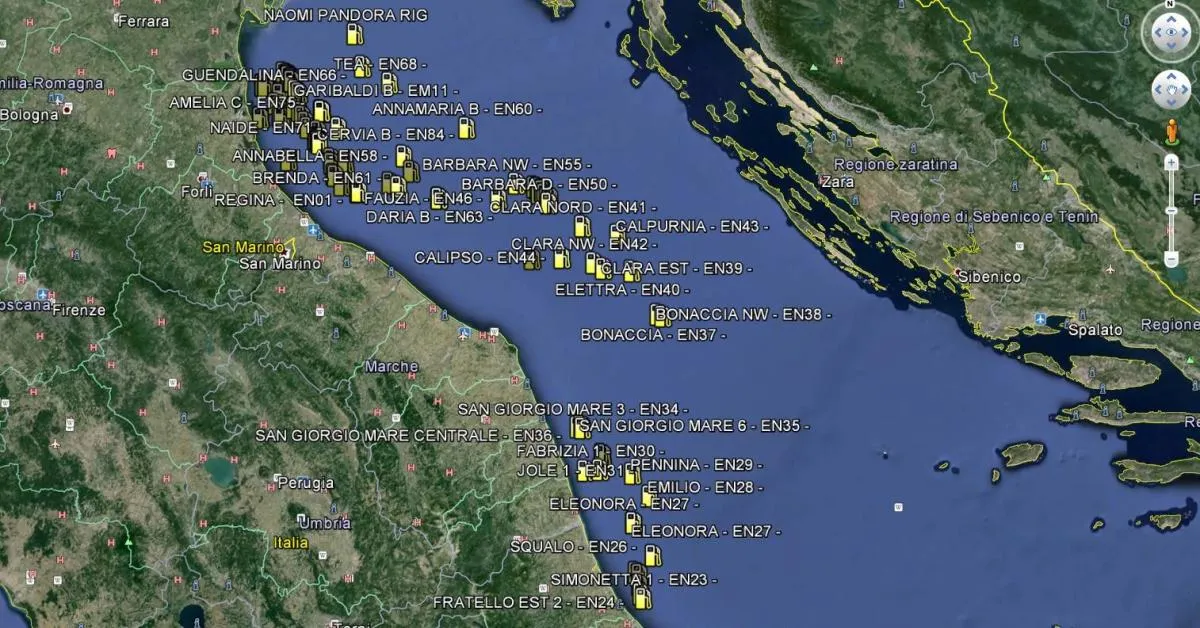Select the pump placemark left of PENNINA label

pos(632,473)
